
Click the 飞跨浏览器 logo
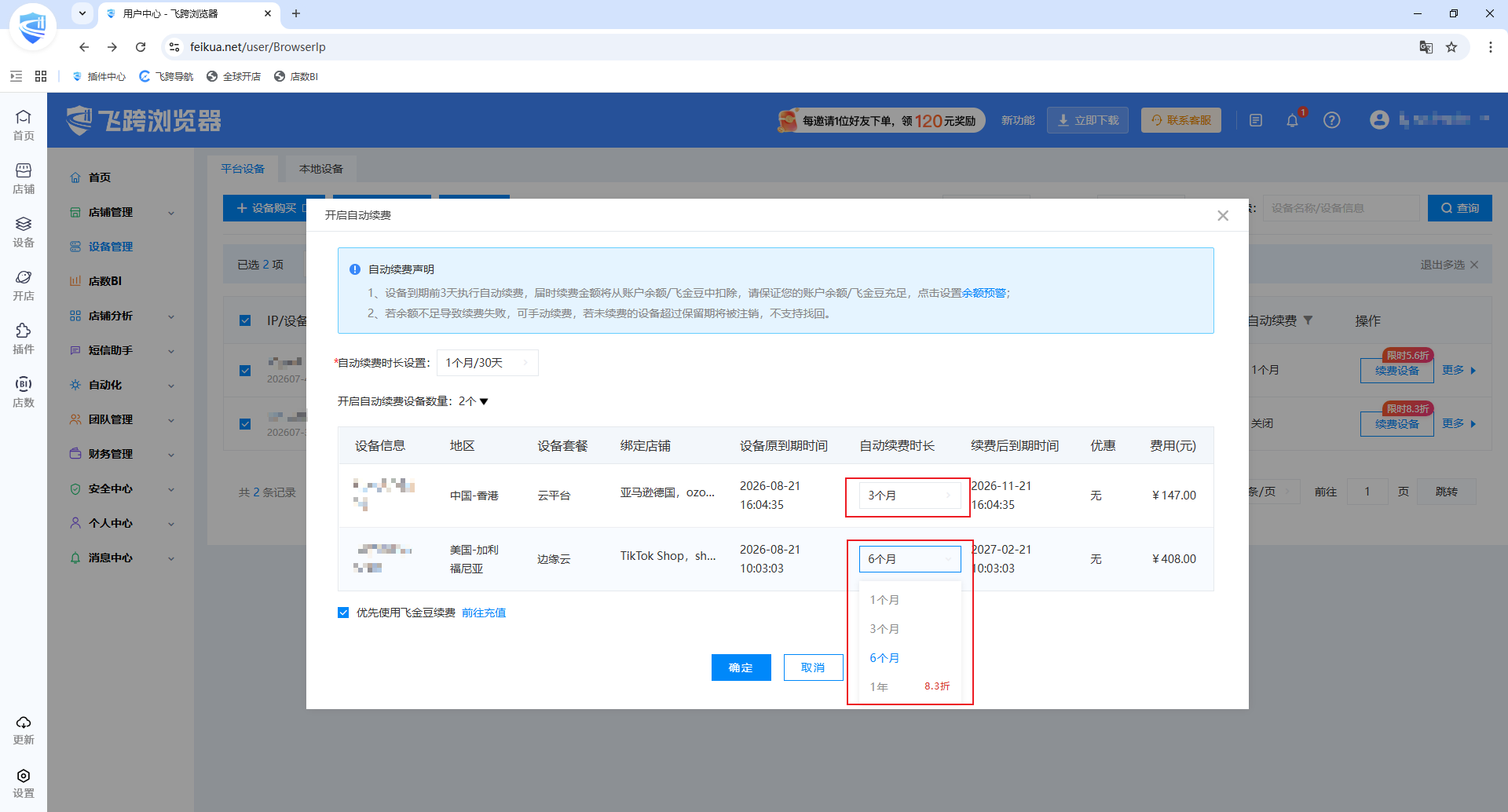tap(144, 120)
